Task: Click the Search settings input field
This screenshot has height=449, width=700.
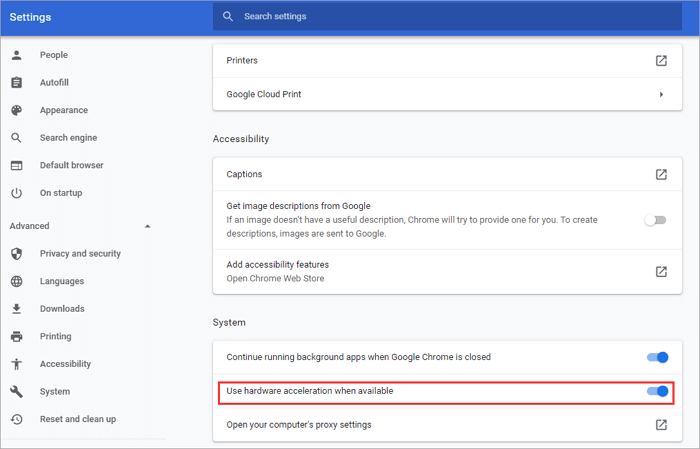Action: click(450, 17)
